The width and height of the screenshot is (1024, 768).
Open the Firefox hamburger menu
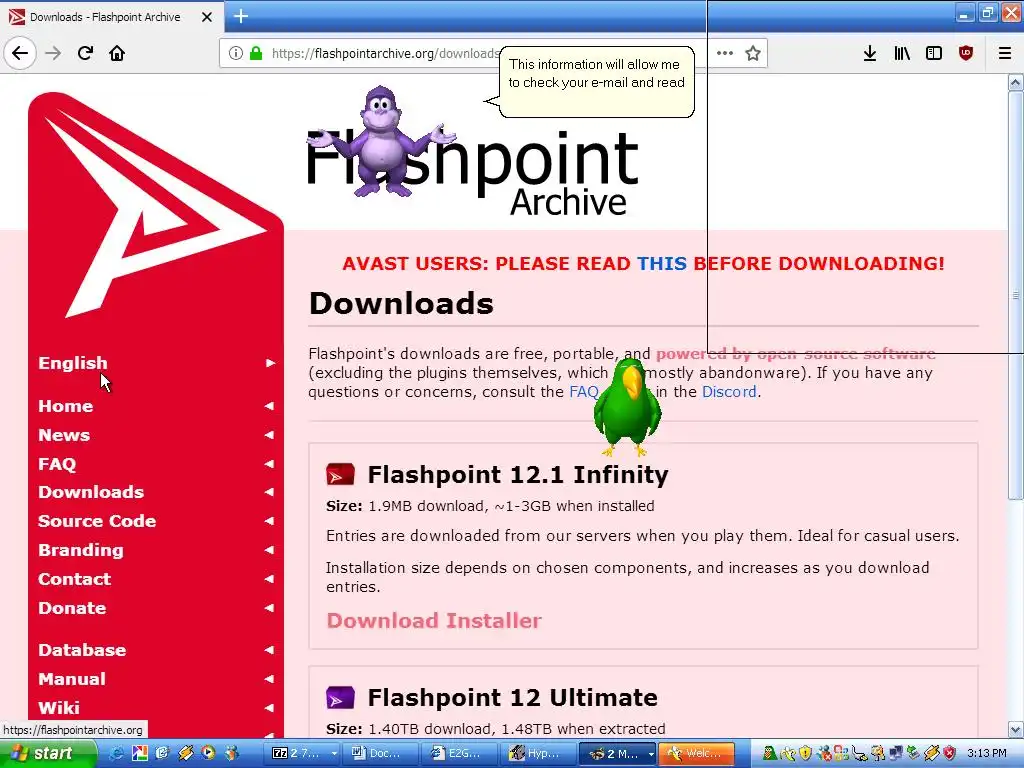point(1005,53)
